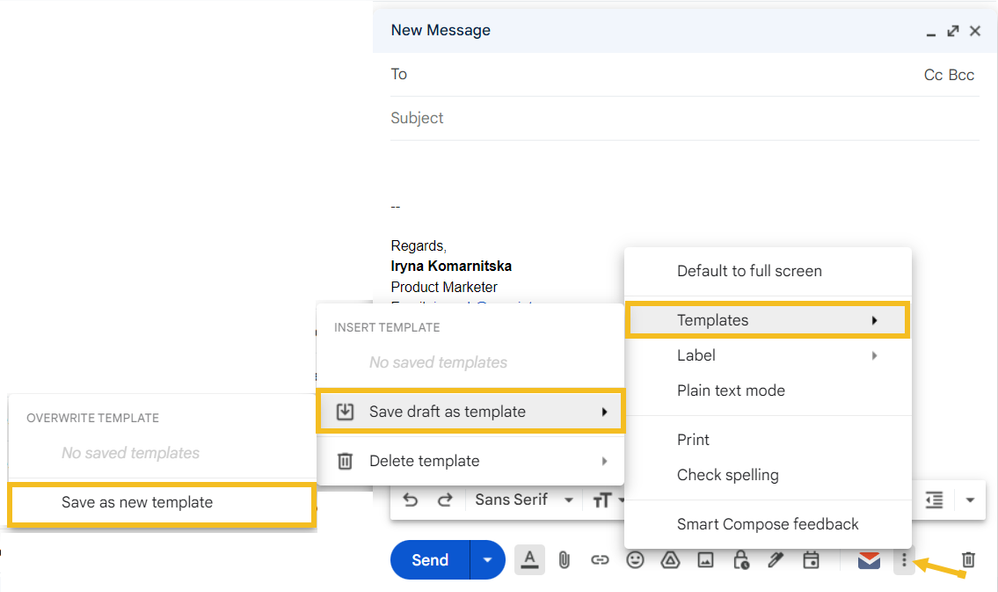
Task: Click the more options three-dot icon
Action: click(904, 560)
